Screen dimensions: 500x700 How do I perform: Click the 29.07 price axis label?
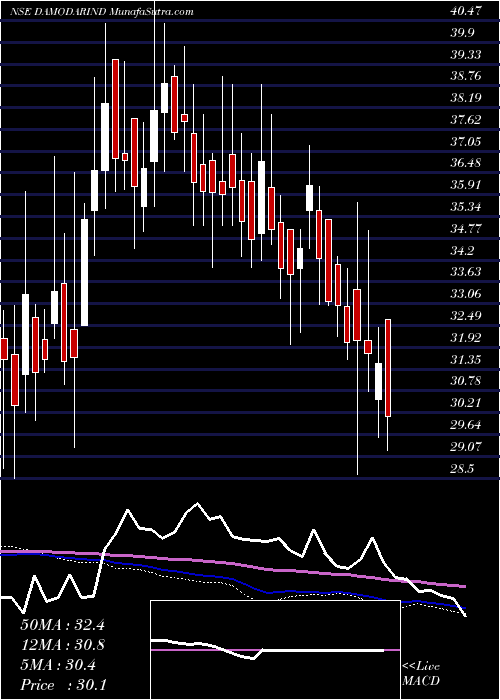coord(466,446)
